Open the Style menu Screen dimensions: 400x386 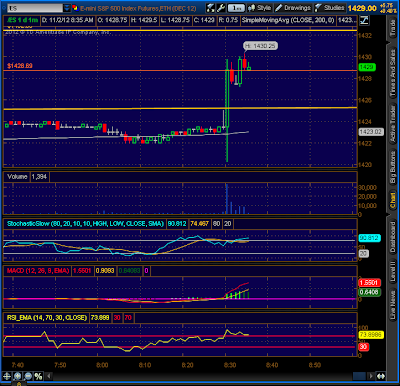tap(260, 8)
